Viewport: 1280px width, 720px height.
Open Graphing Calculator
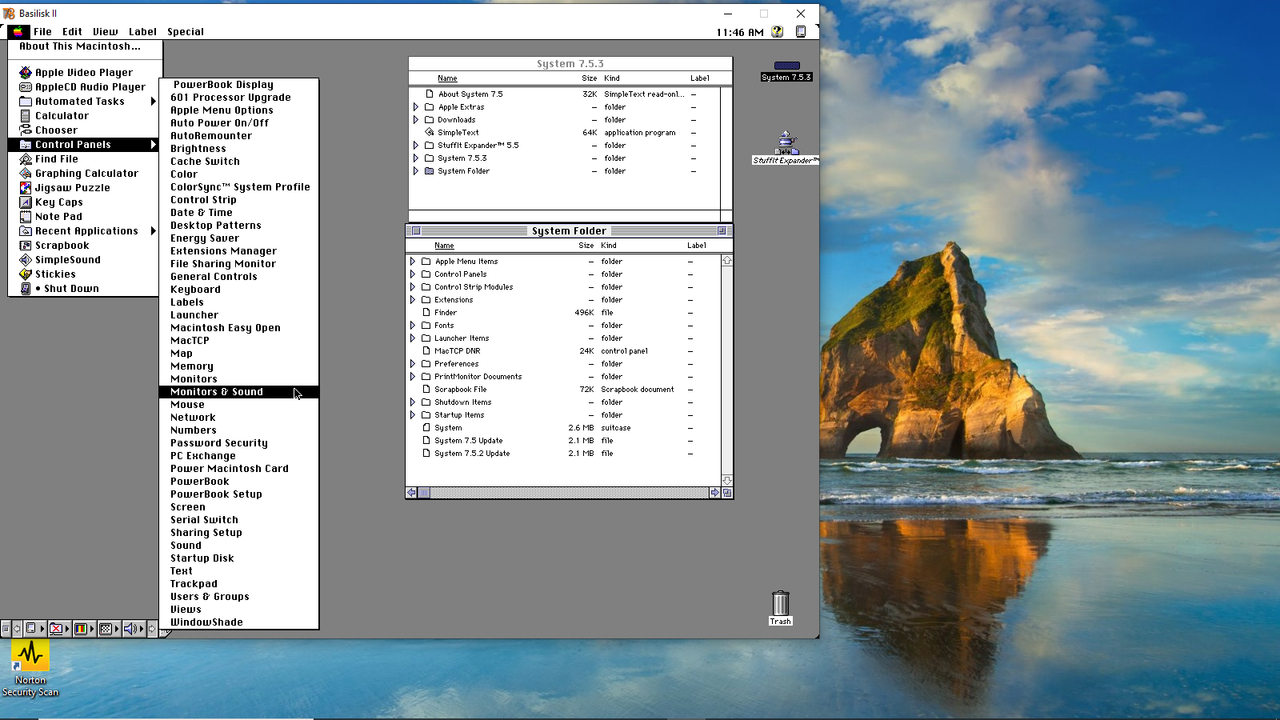[x=84, y=173]
